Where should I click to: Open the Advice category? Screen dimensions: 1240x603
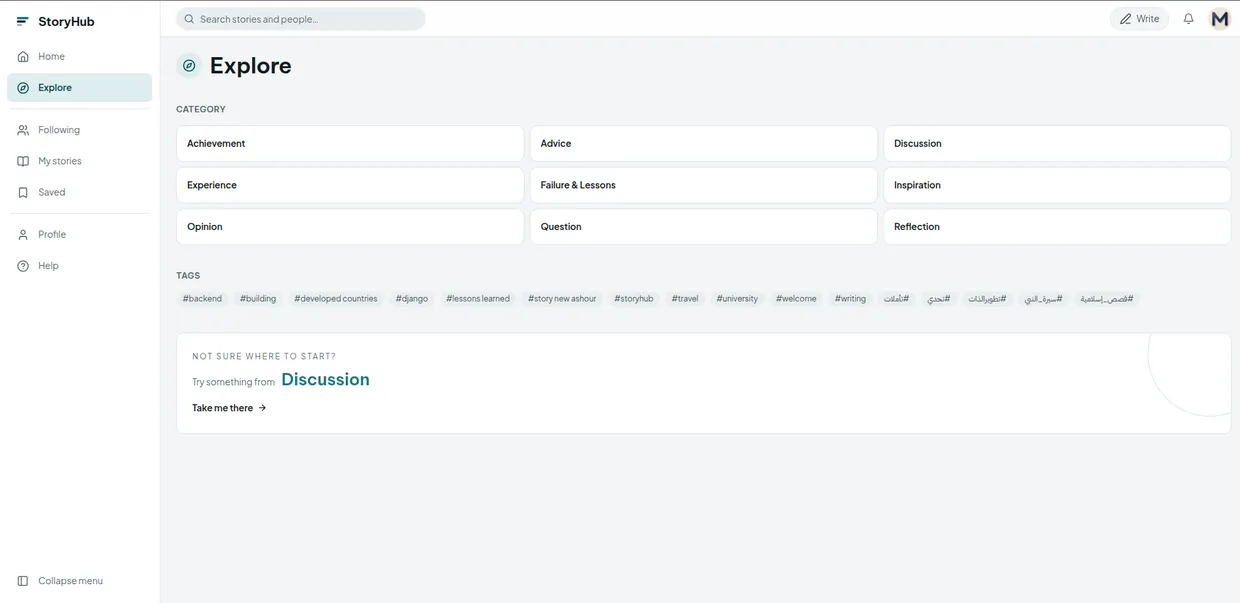point(703,144)
